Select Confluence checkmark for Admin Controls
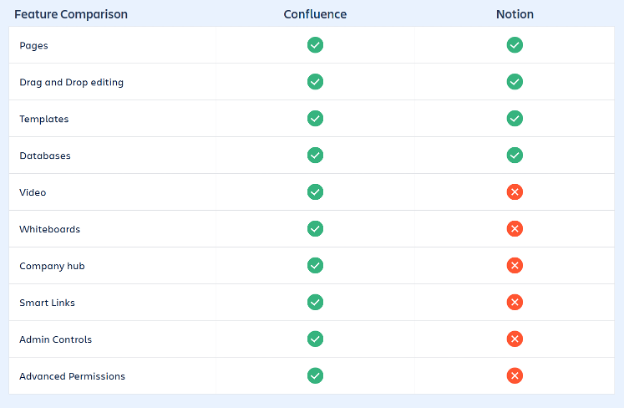The height and width of the screenshot is (408, 624). 315,339
